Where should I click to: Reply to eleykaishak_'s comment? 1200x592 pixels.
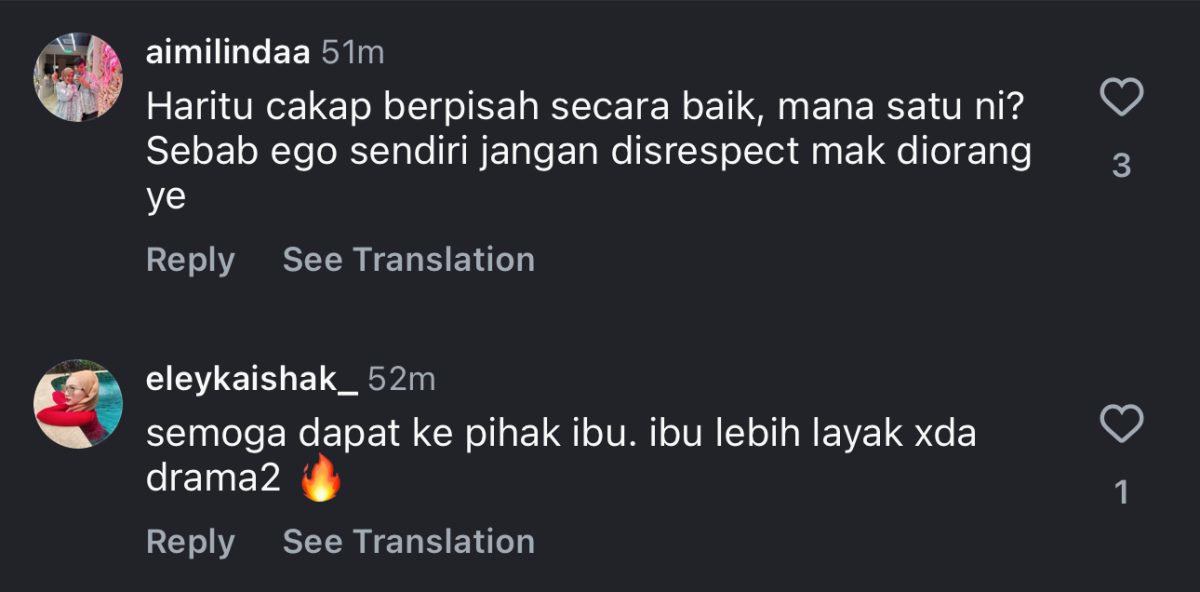(x=190, y=542)
